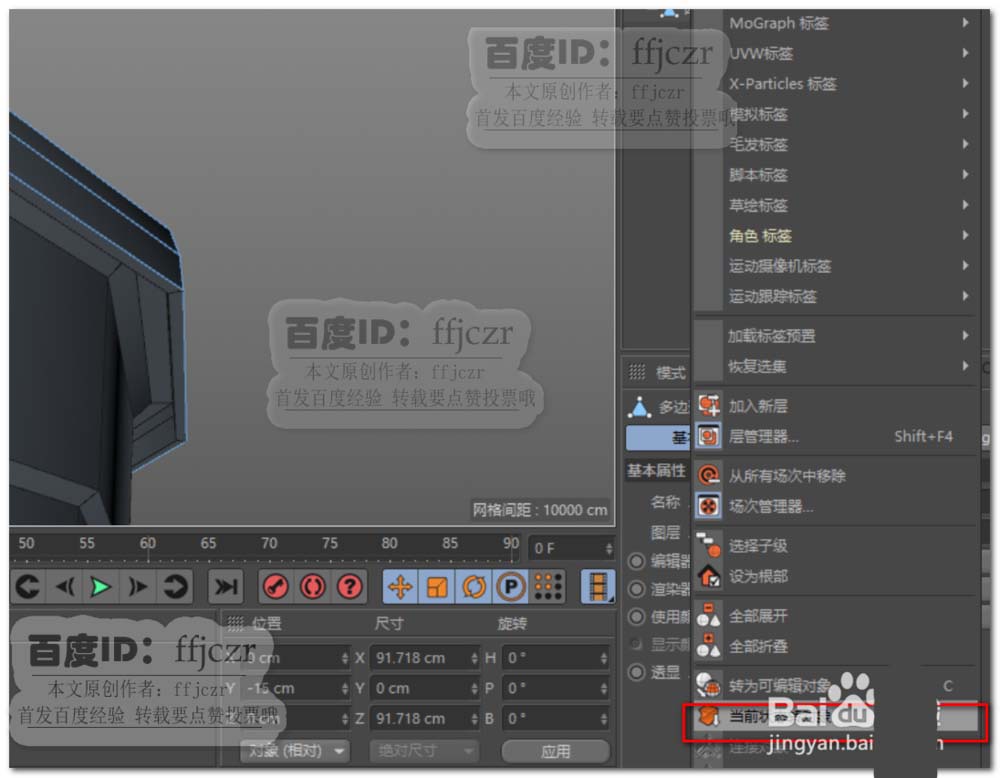Click the 设为根部 house icon
This screenshot has height=778, width=1000.
coord(709,576)
